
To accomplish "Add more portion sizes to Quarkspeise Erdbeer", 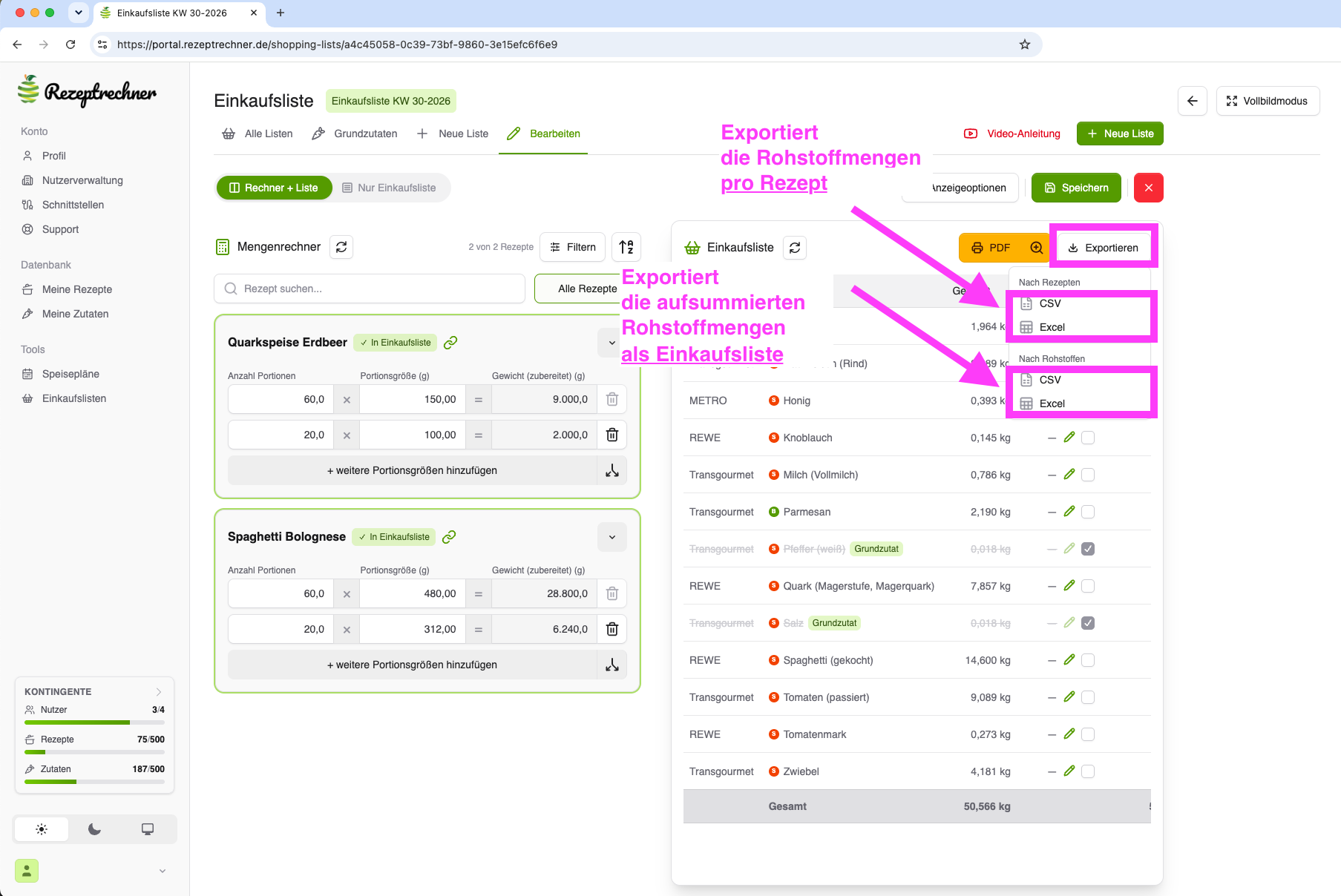I will (x=413, y=470).
